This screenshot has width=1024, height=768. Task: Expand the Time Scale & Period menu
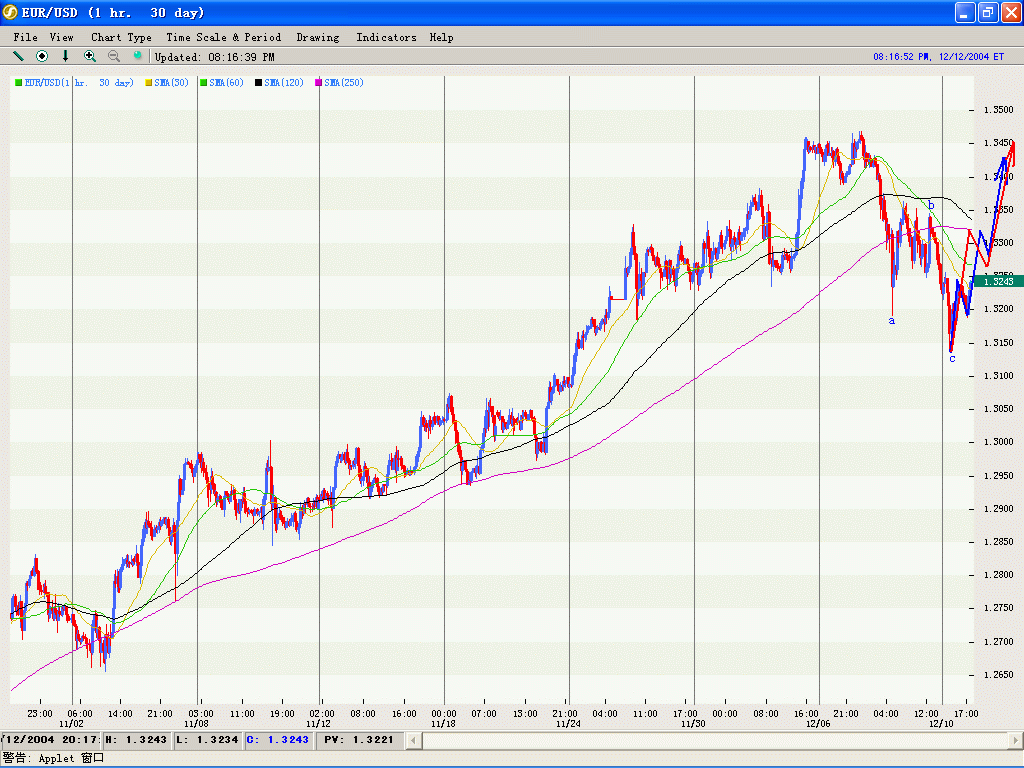(224, 37)
